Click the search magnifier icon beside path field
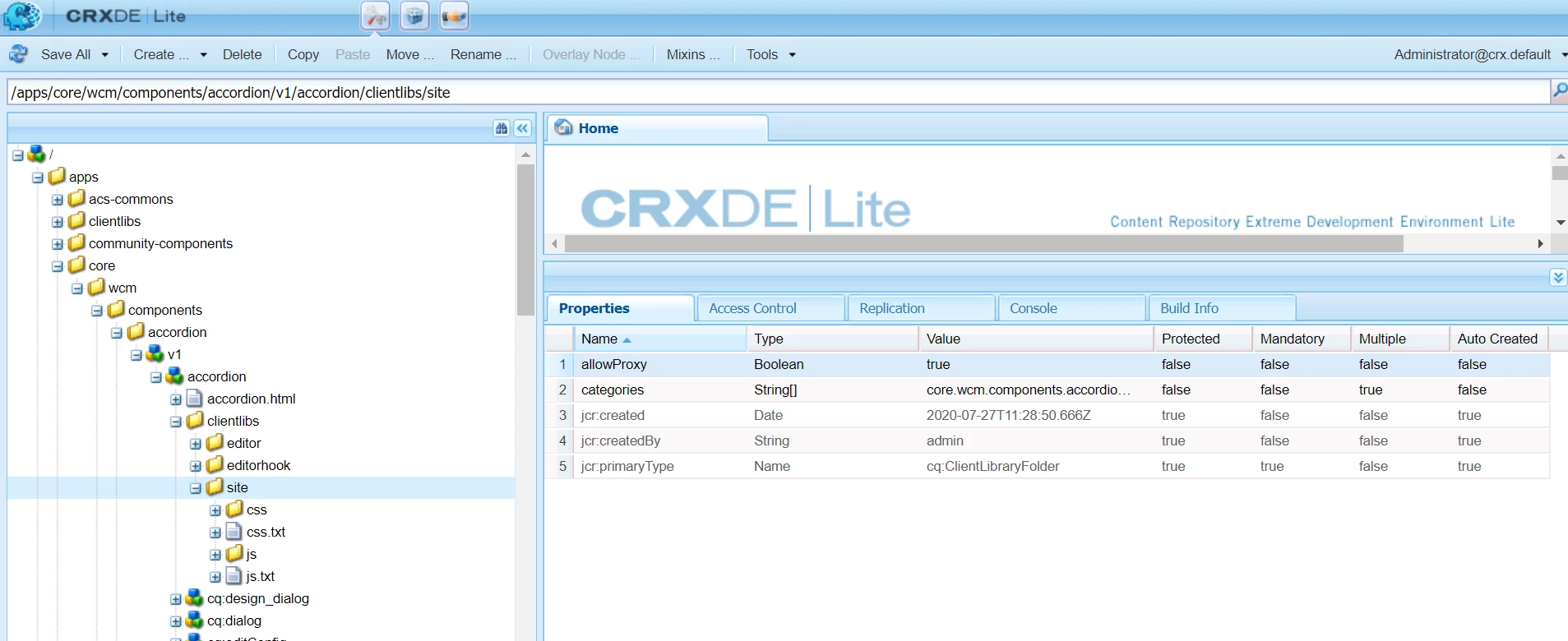 (1559, 90)
